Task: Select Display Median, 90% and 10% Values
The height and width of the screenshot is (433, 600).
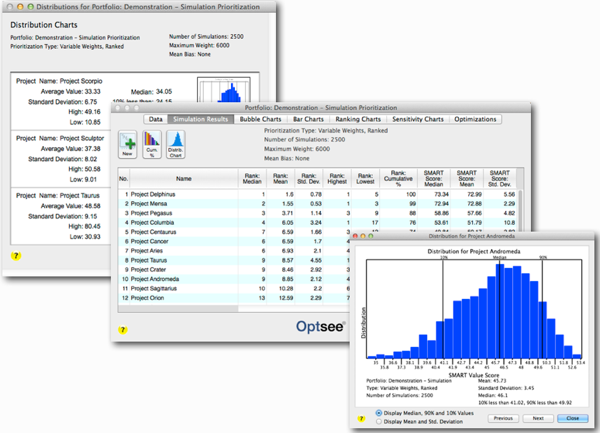Action: [376, 412]
